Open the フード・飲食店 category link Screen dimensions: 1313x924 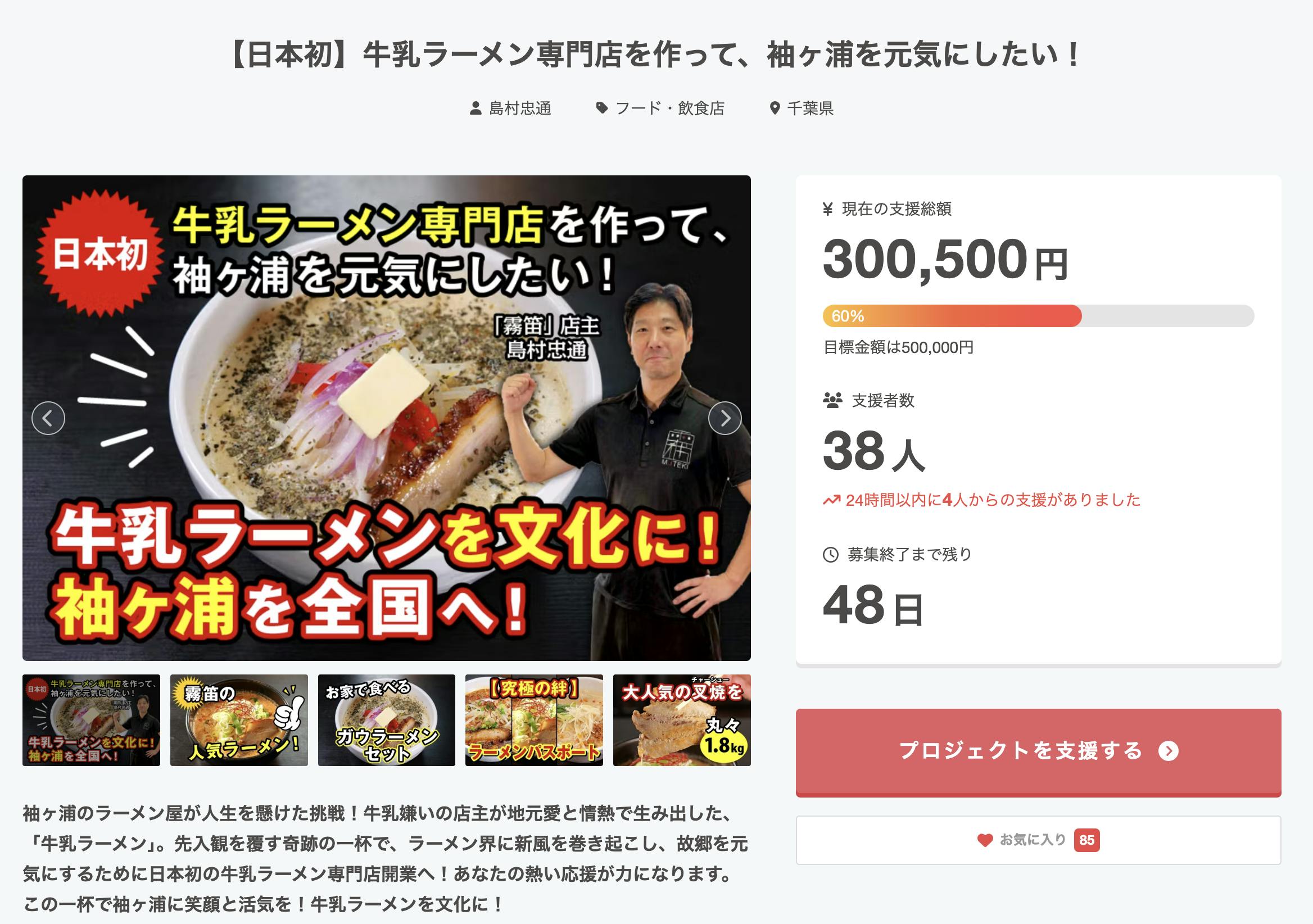[670, 108]
